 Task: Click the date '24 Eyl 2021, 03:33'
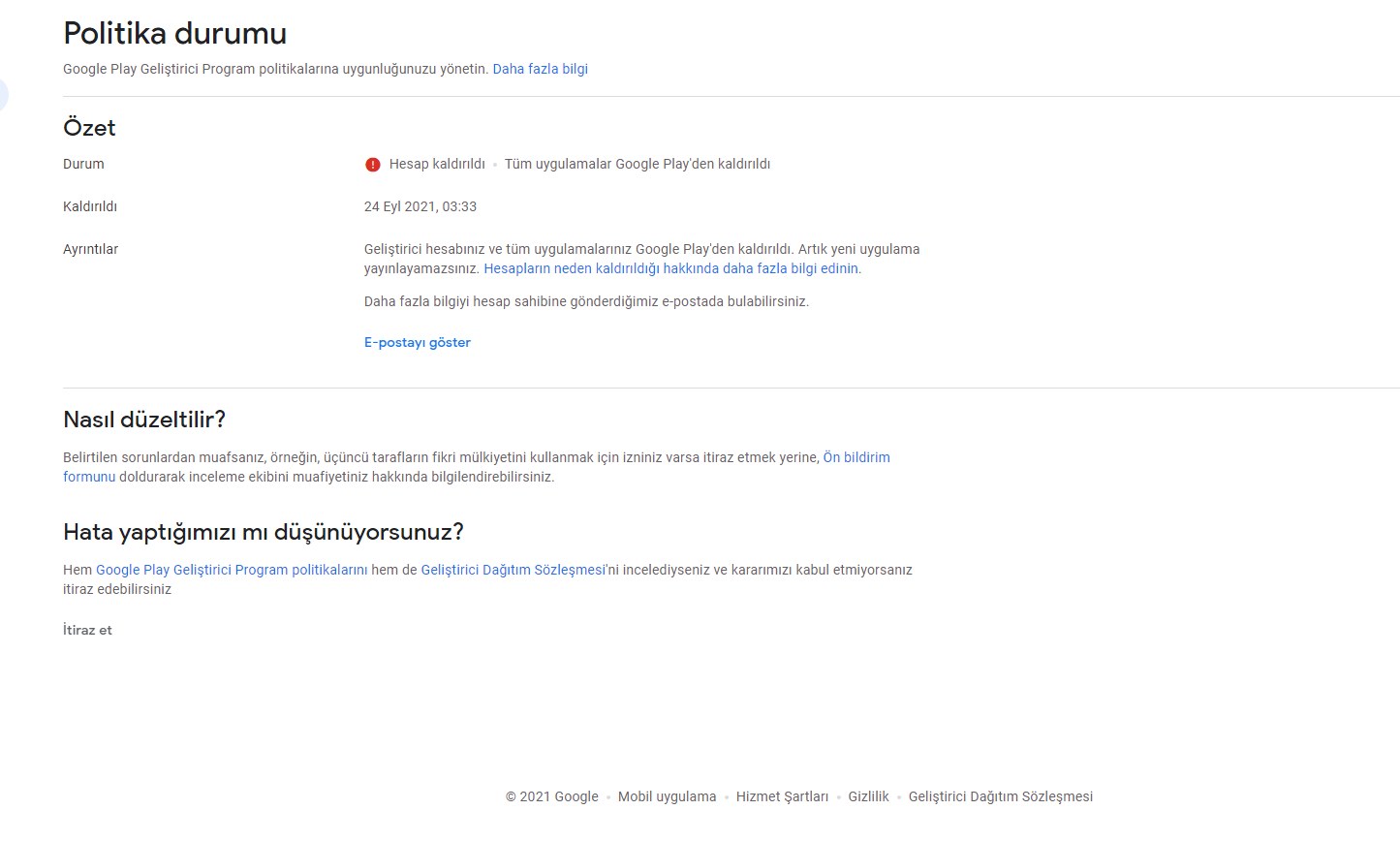(x=420, y=206)
